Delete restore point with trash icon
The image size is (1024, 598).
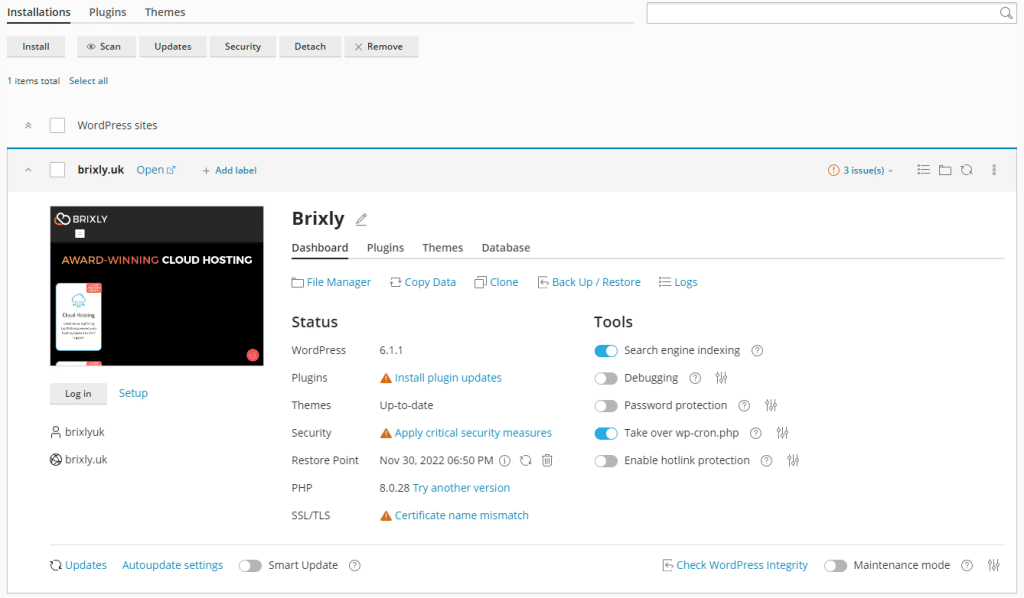[x=547, y=461]
